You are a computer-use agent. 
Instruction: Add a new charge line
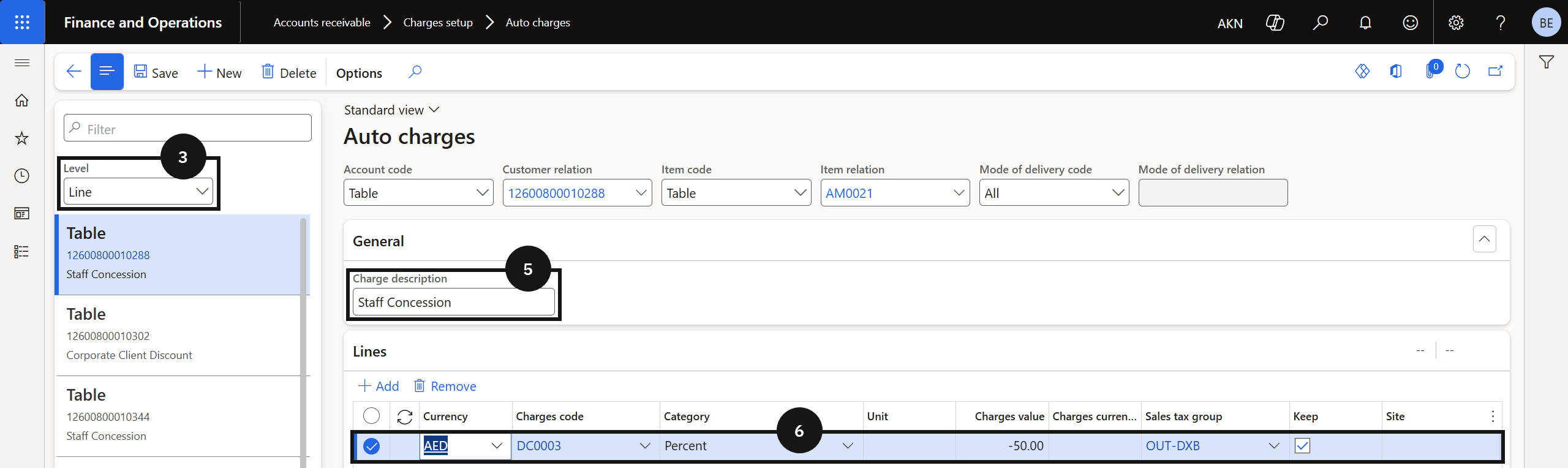click(379, 386)
